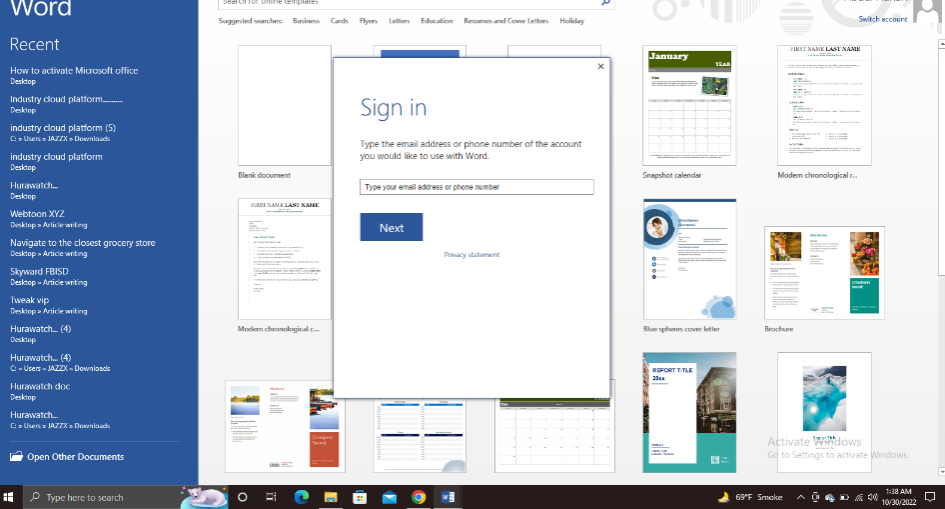
Task: Click Switch account link
Action: 882,19
